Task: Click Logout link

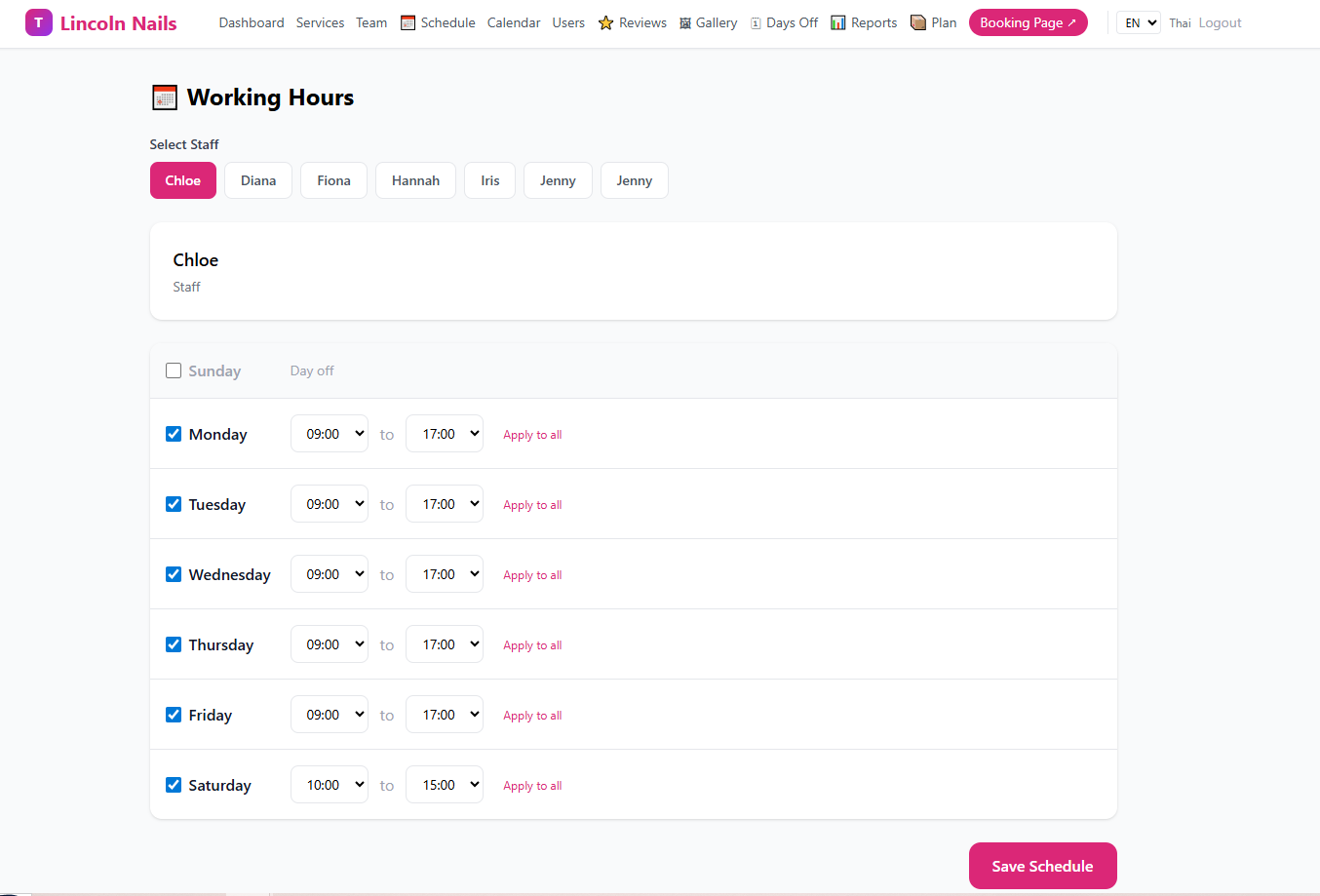Action: click(1220, 22)
